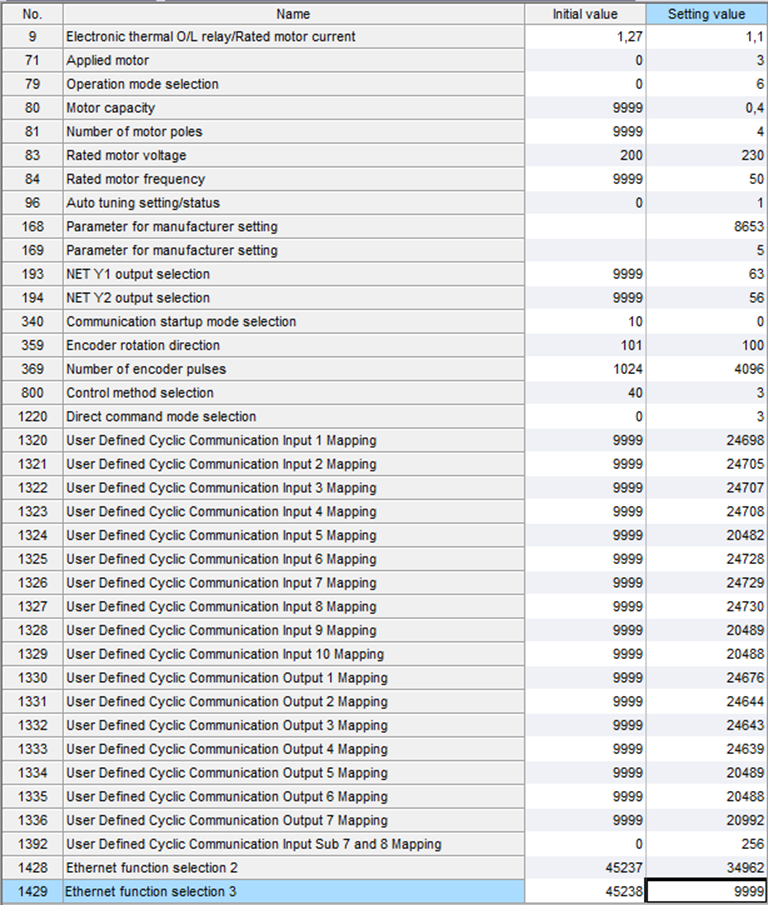Click row number 340 cell

tap(32, 321)
